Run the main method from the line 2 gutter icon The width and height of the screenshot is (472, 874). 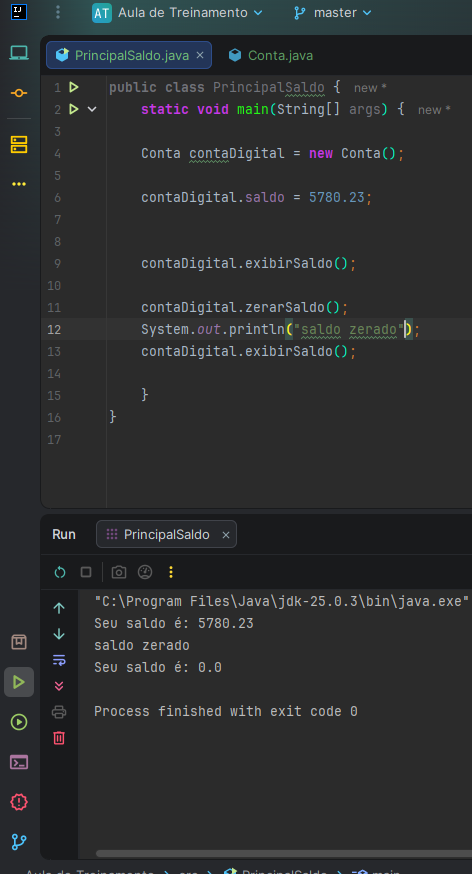pyautogui.click(x=74, y=109)
